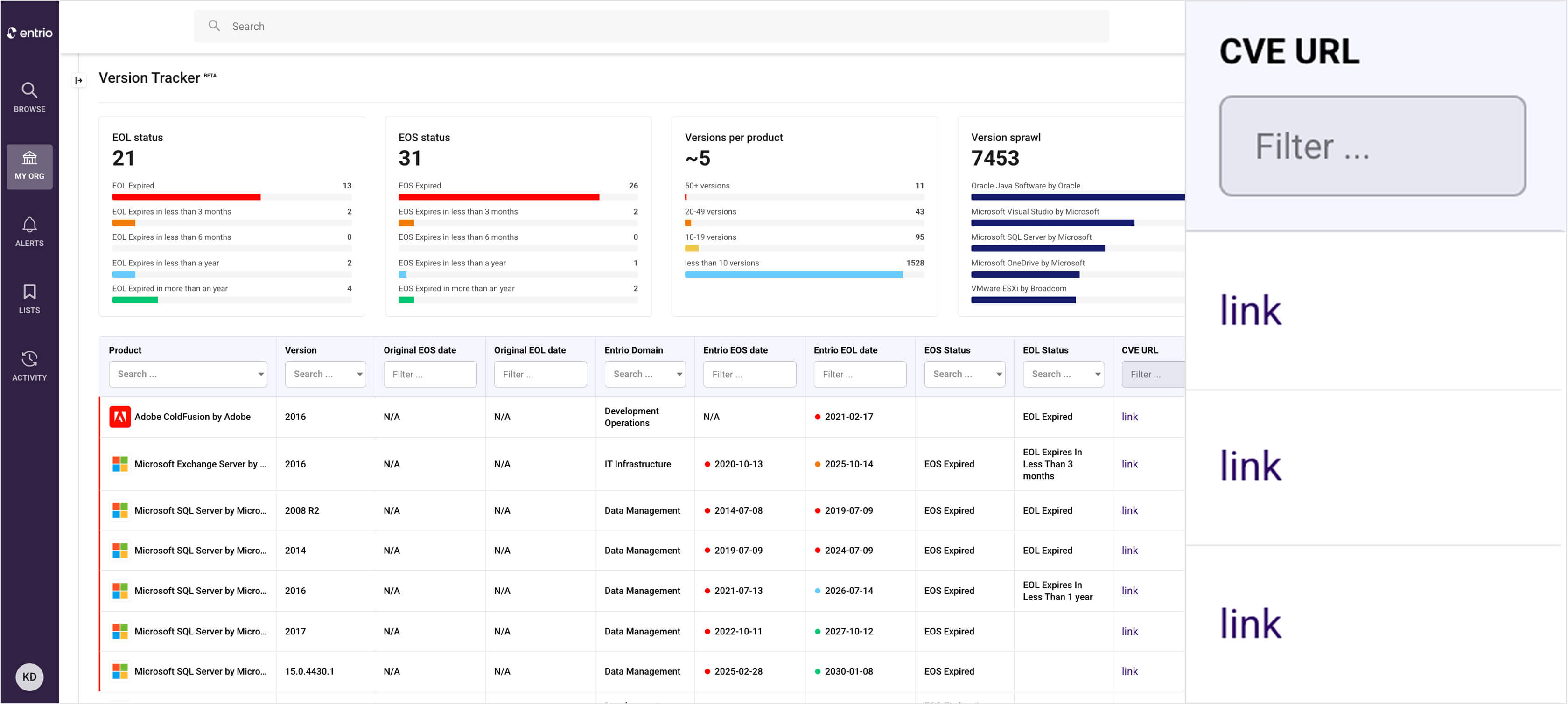This screenshot has width=1568, height=704.
Task: Click the EOL Expired red progress bar
Action: [186, 197]
